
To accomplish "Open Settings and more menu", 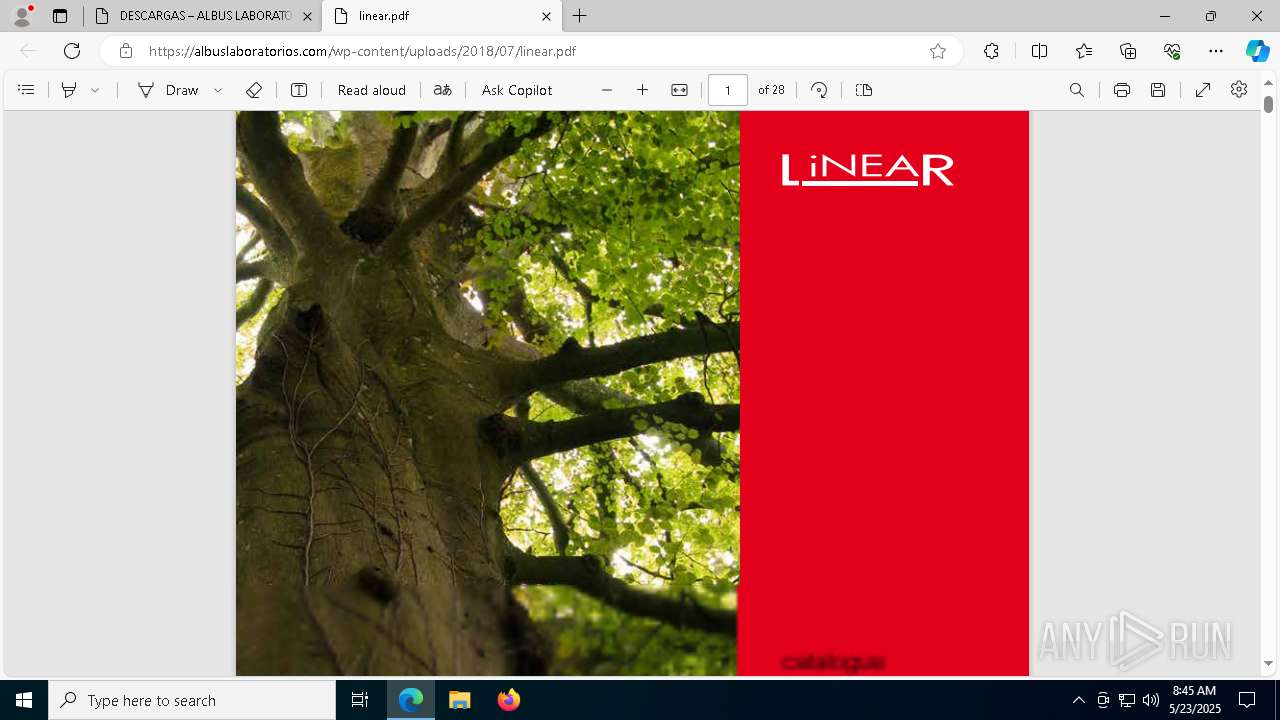I will point(1216,51).
